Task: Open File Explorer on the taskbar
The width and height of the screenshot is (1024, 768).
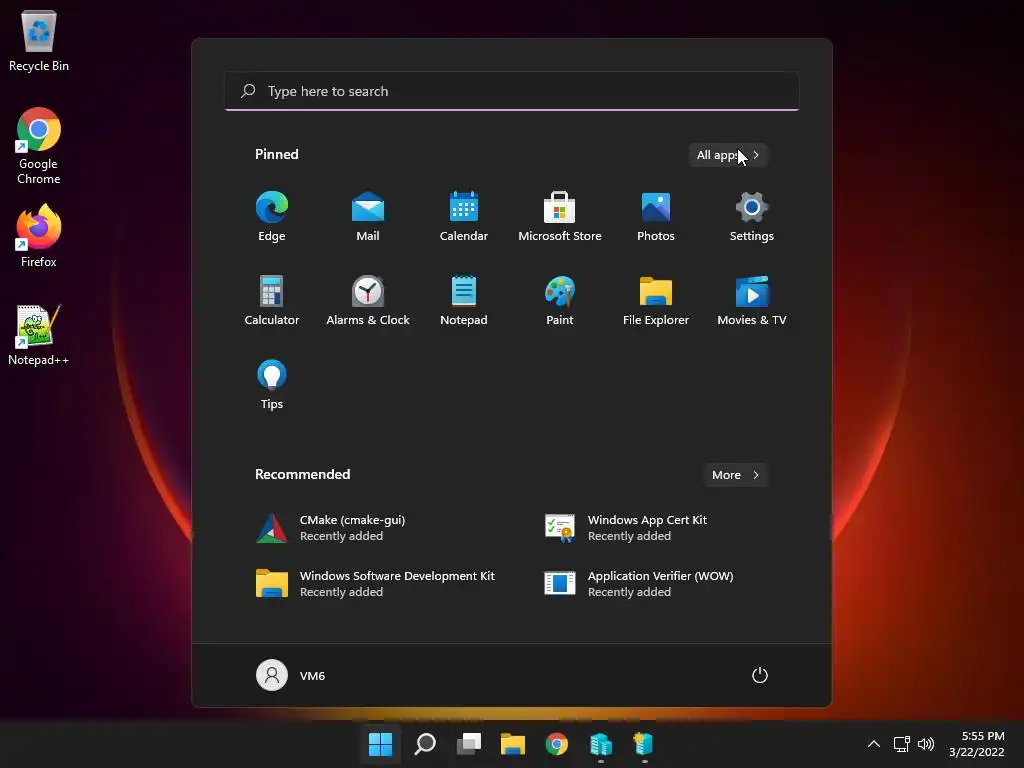Action: 513,744
